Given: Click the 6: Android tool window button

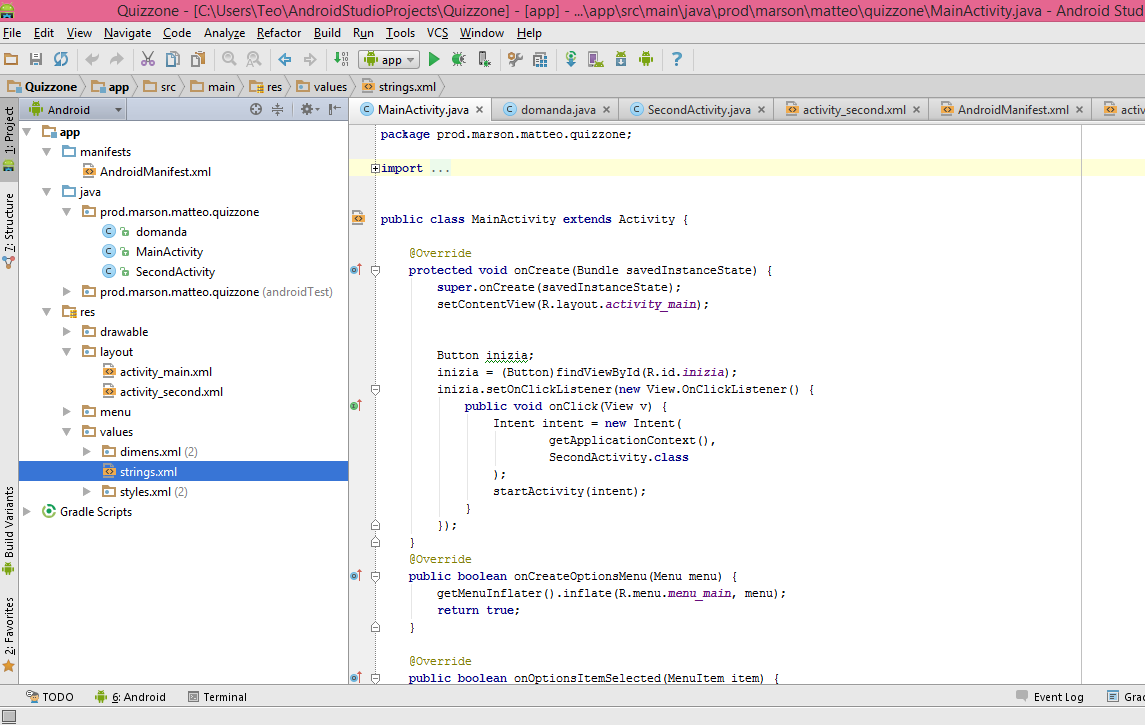Looking at the screenshot, I should pos(131,697).
